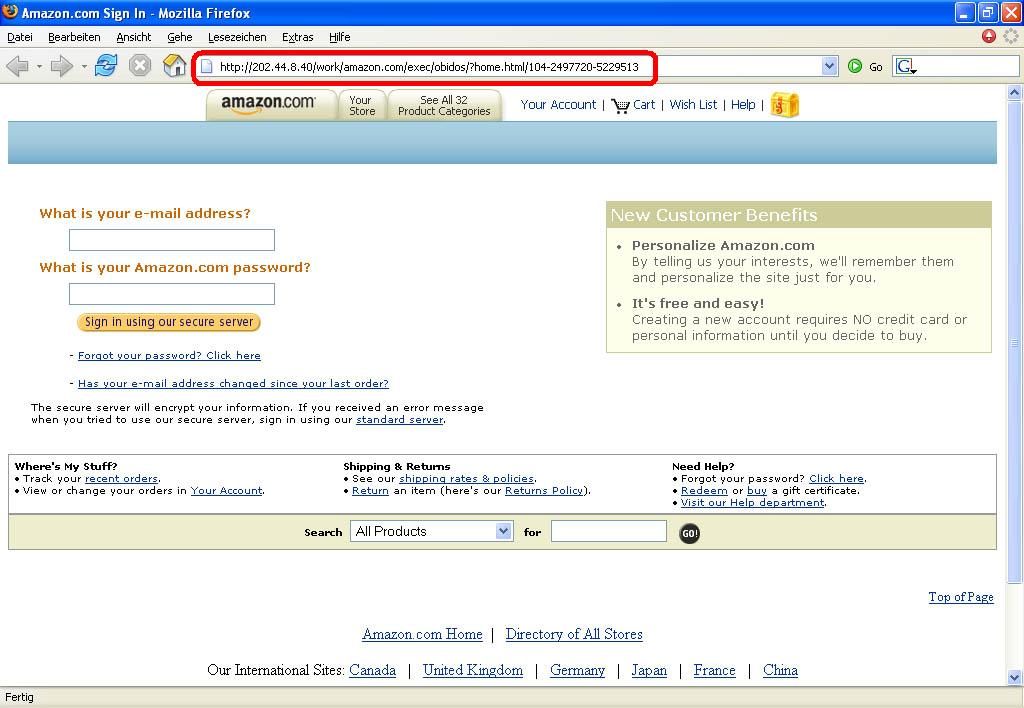The height and width of the screenshot is (708, 1024).
Task: Open shipping rates & policies link
Action: tap(466, 478)
